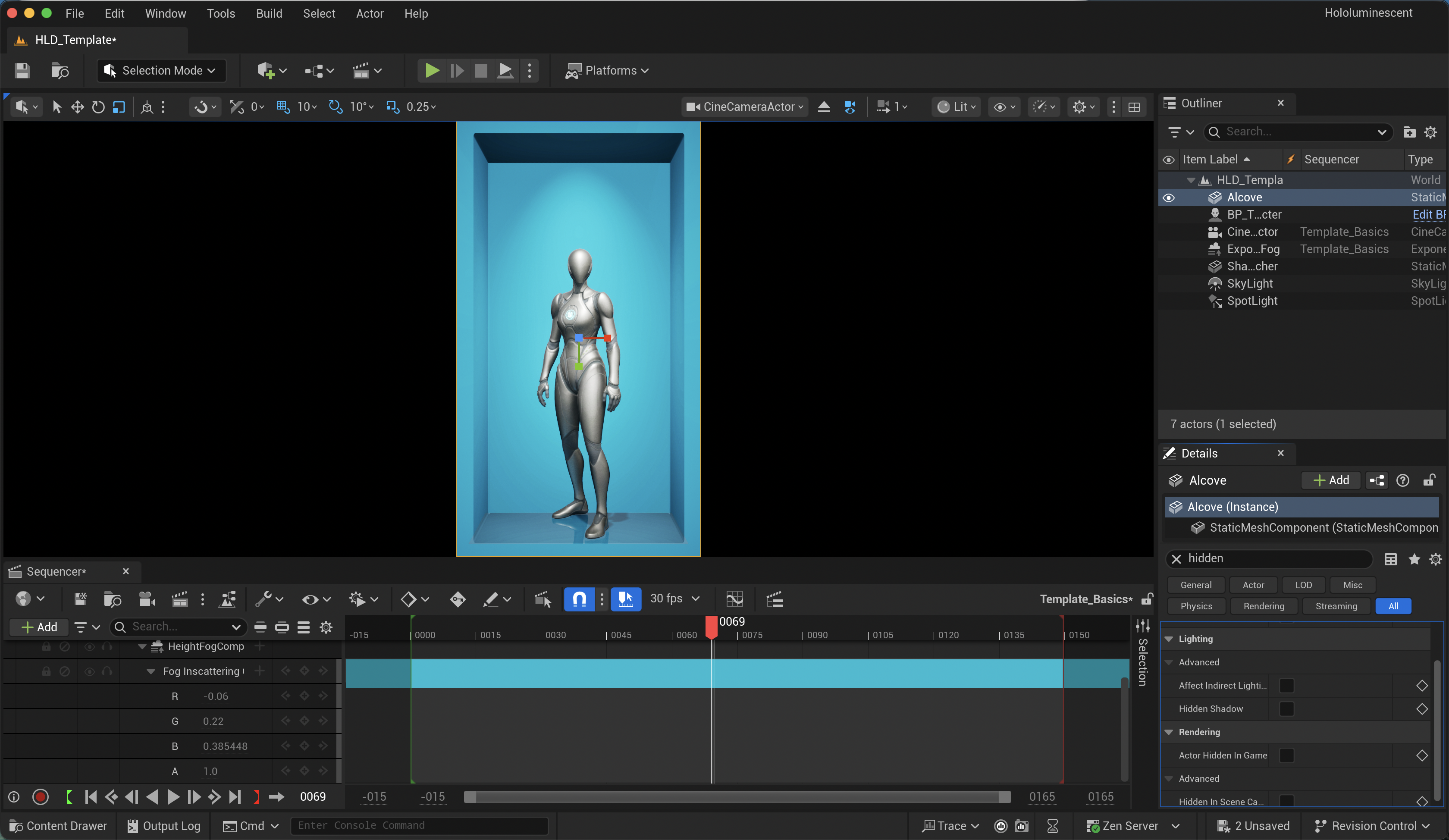Screen dimensions: 1449x840
Task: Click the Sequencer timeline range scrollbar
Action: (737, 797)
